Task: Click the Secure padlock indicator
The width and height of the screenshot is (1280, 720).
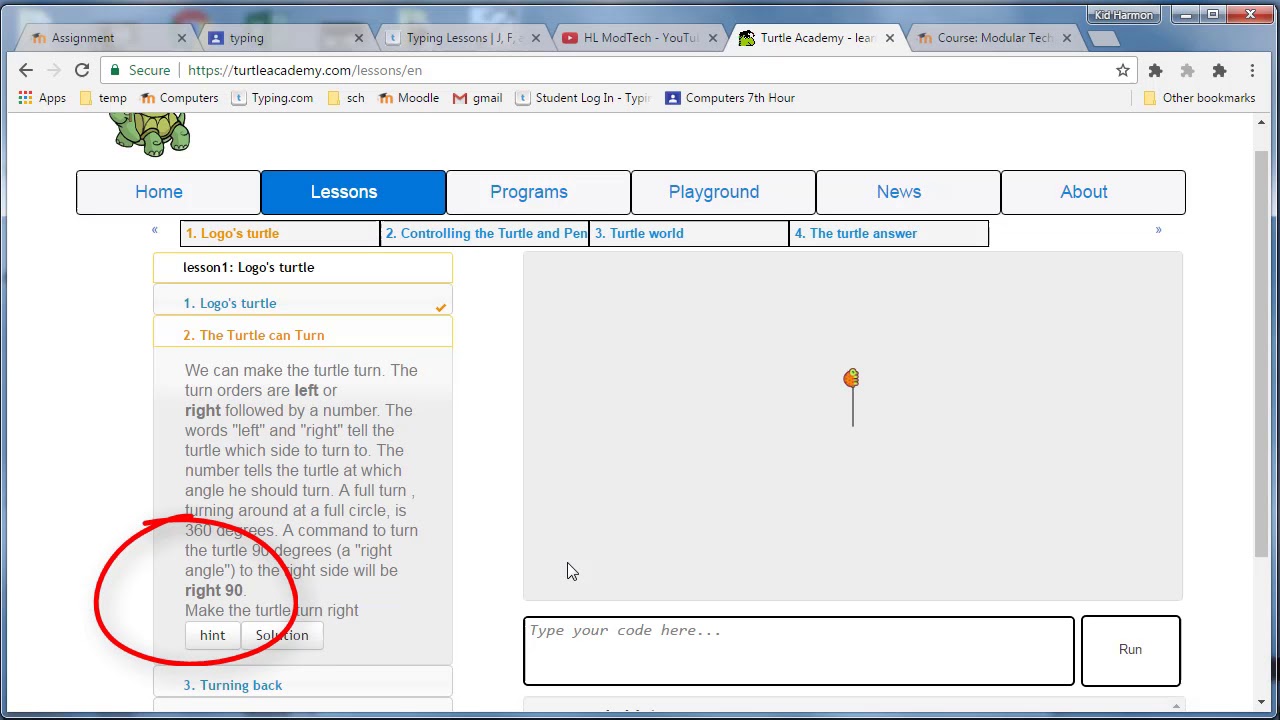Action: click(140, 70)
